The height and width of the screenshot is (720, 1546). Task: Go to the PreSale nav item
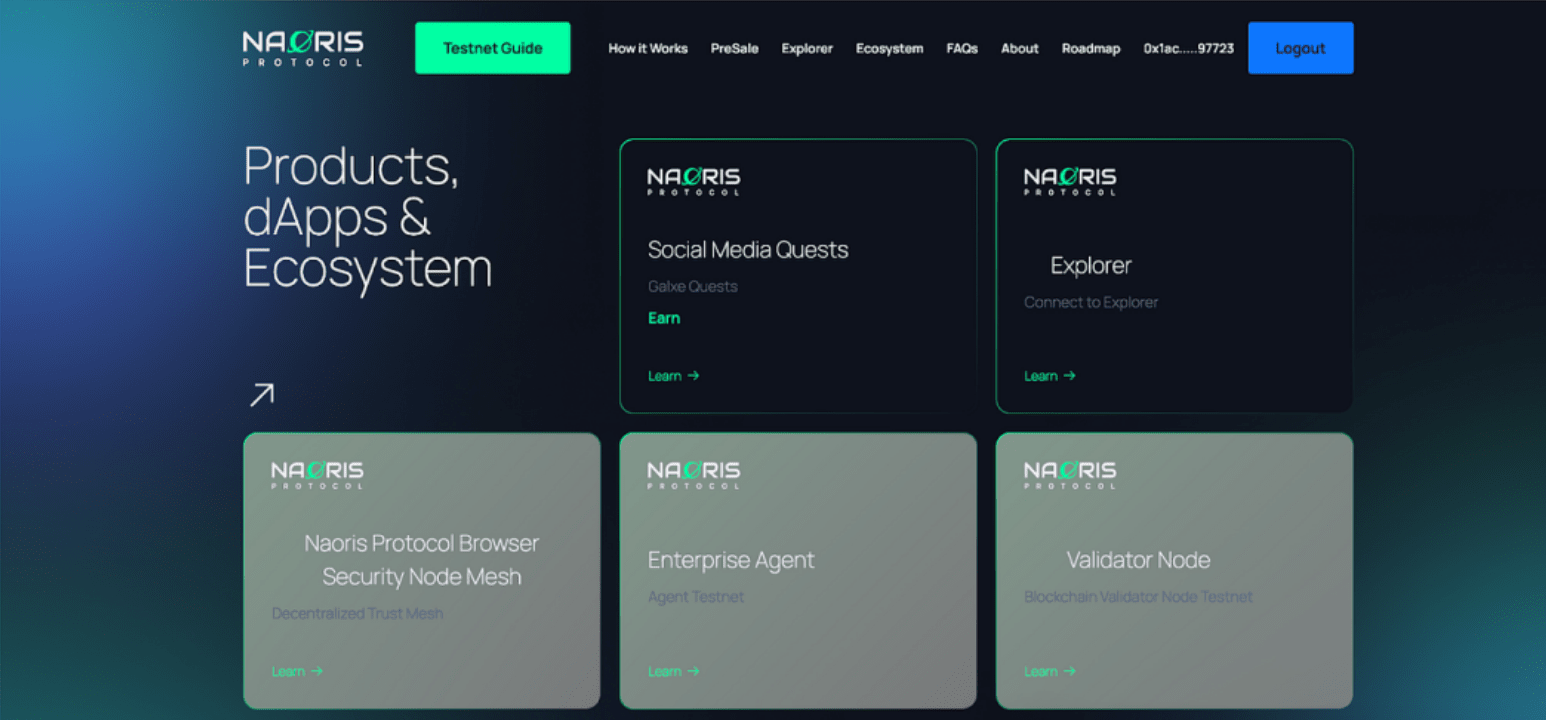(x=734, y=48)
